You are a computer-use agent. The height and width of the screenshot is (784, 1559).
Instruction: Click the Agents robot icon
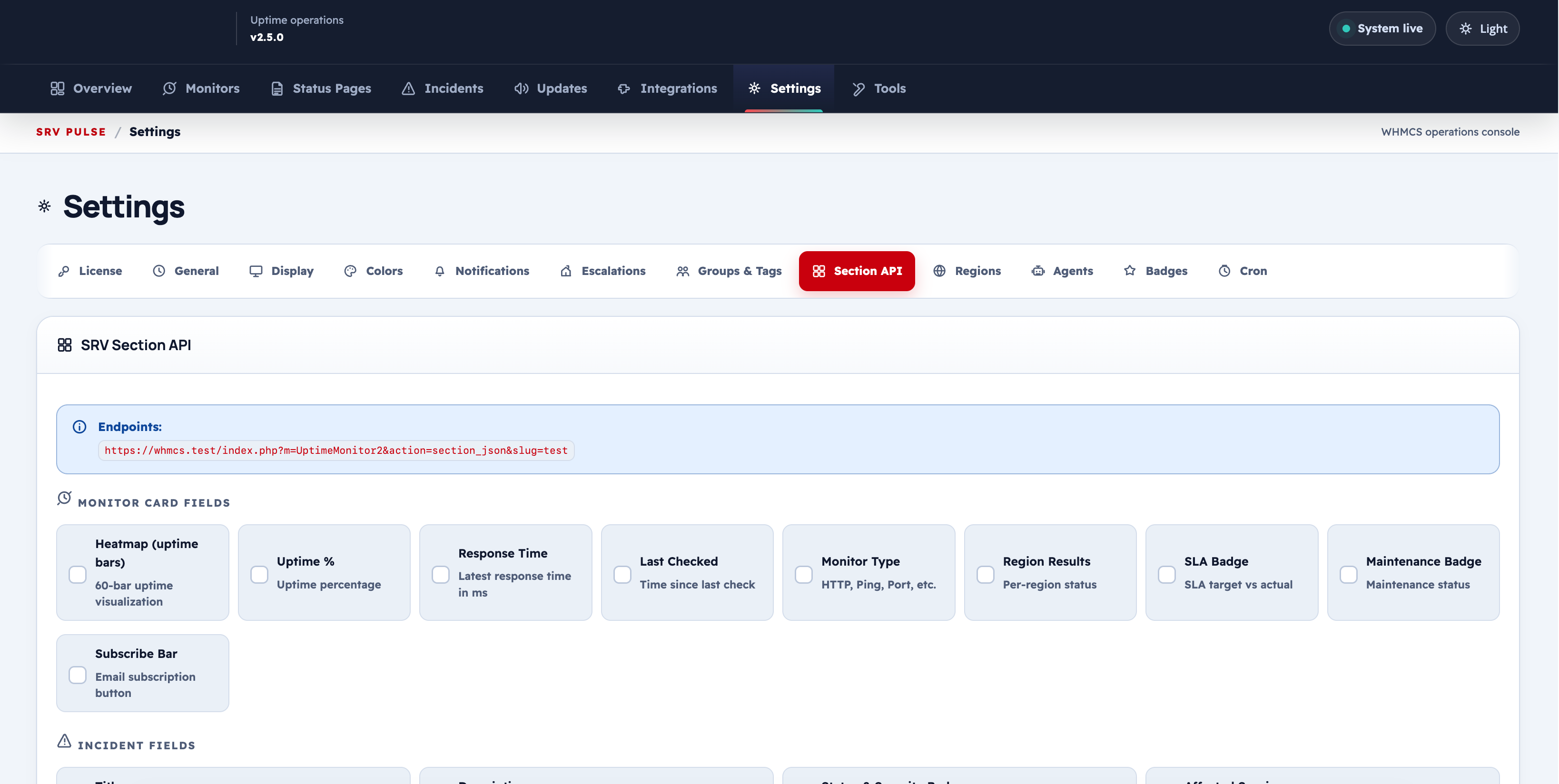coord(1038,271)
